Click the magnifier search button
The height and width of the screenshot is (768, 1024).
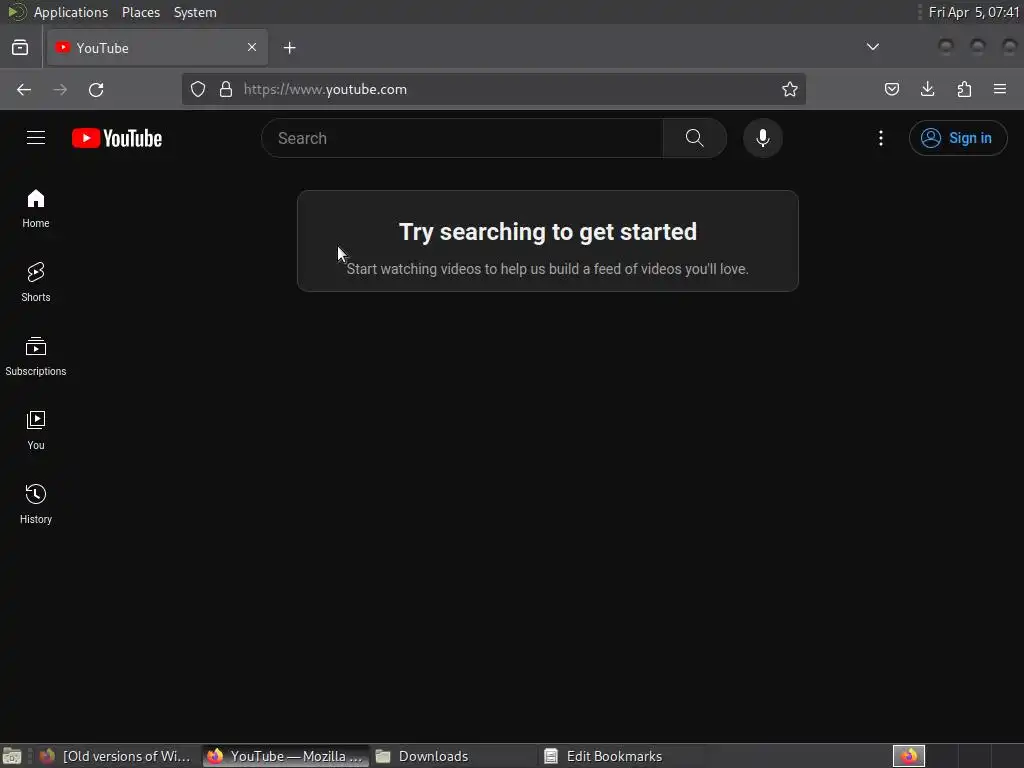coord(694,138)
